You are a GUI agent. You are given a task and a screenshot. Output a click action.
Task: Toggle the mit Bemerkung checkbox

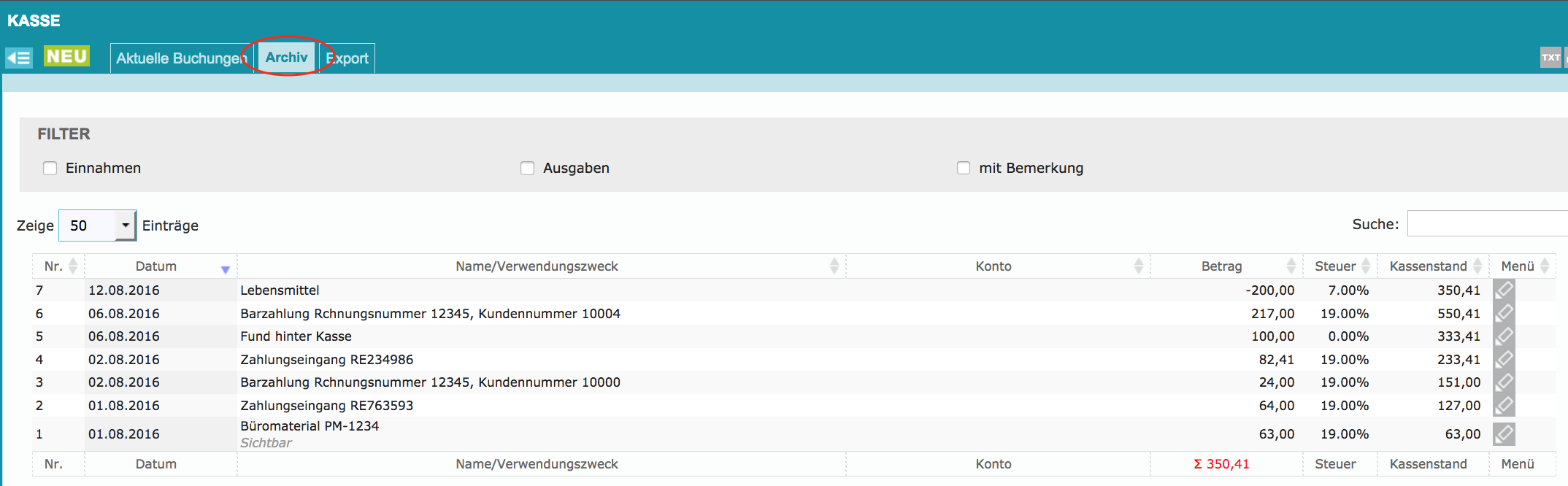[964, 169]
